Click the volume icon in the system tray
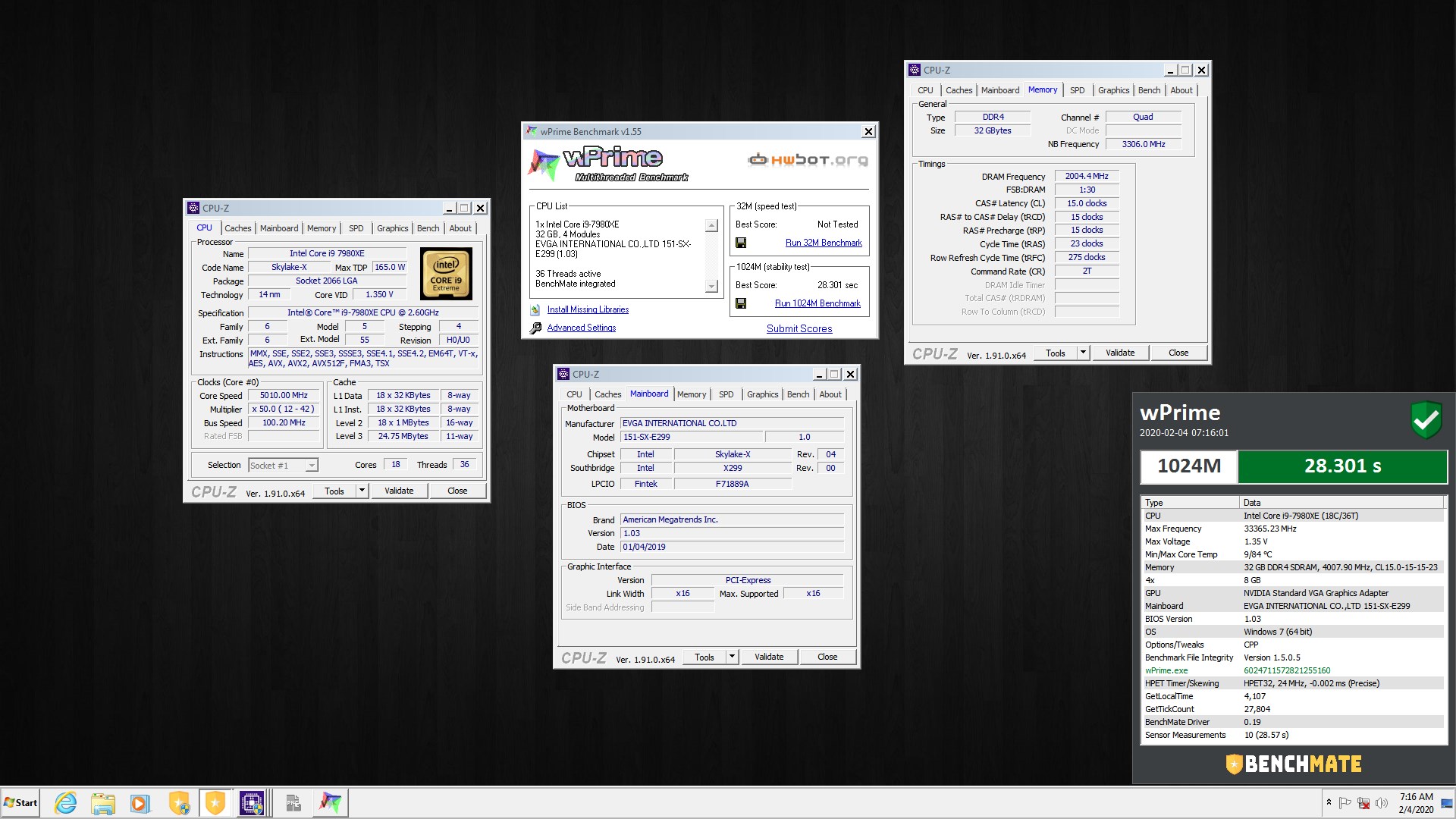 1382,802
